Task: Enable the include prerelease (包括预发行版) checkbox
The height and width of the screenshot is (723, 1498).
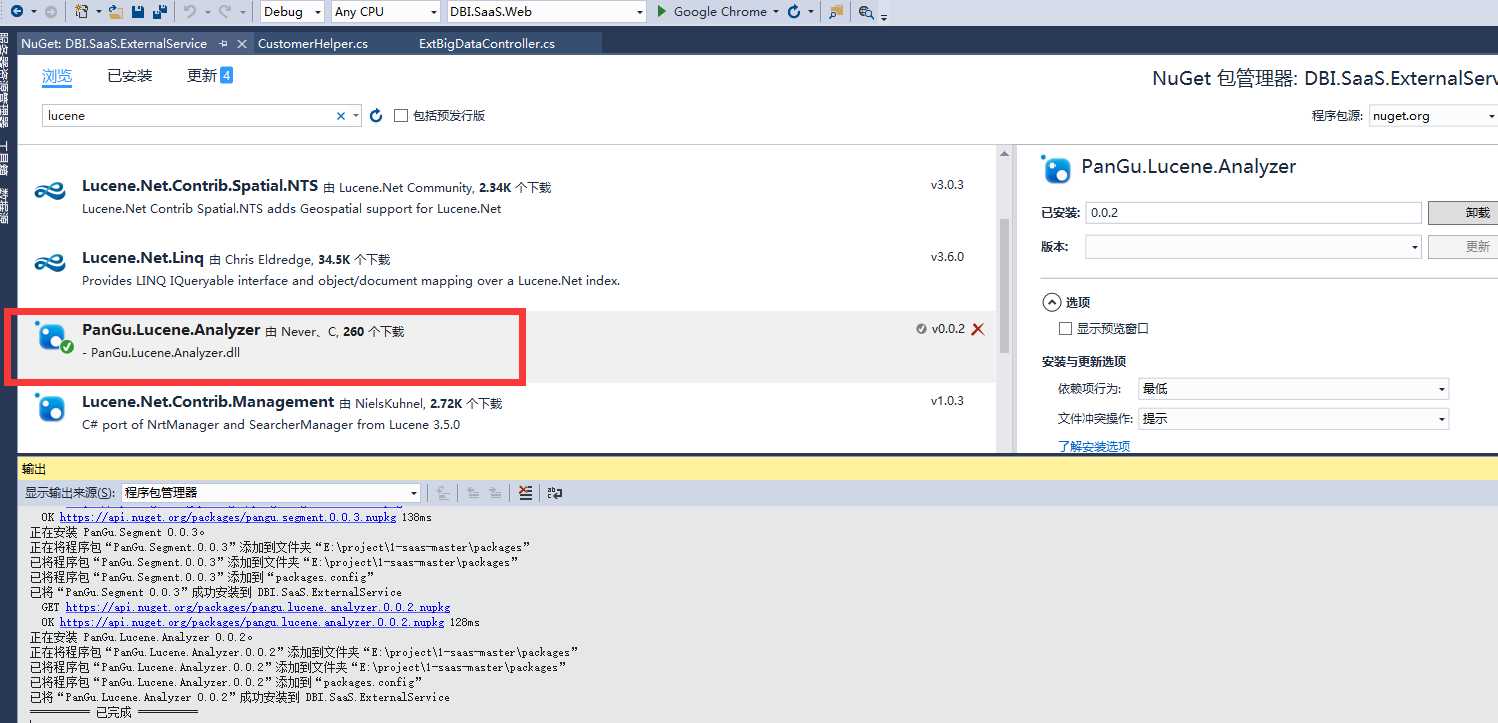Action: [401, 115]
